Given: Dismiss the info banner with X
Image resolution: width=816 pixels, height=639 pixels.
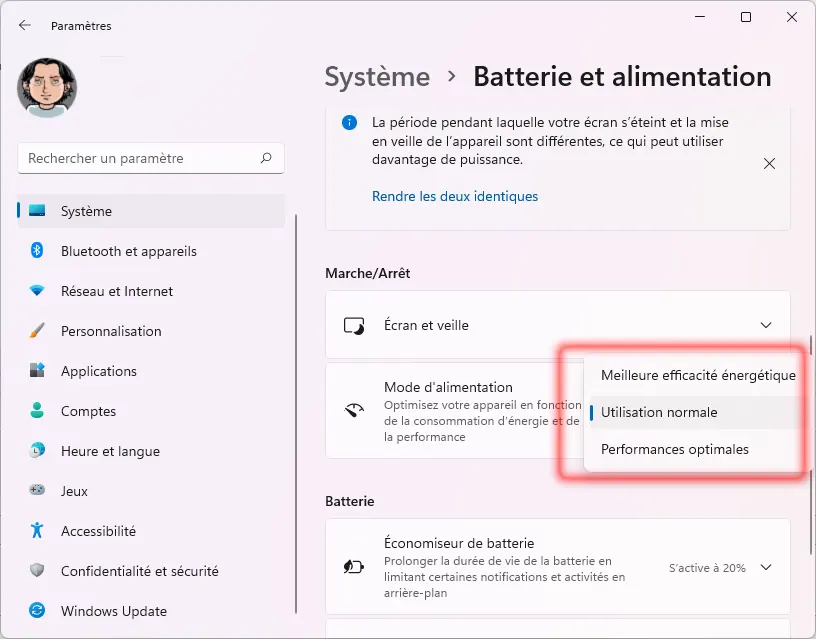Looking at the screenshot, I should pos(769,163).
